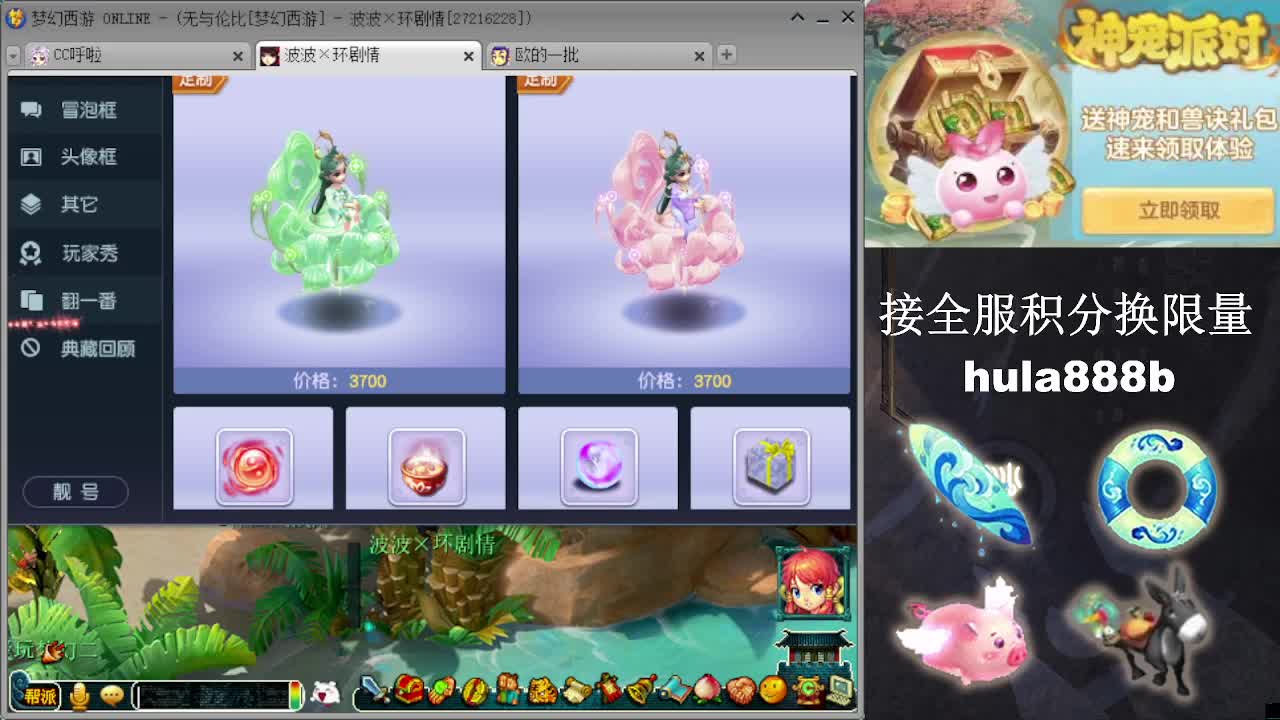The width and height of the screenshot is (1280, 720).
Task: Click the 波波×环剧情 character name label
Action: (433, 545)
